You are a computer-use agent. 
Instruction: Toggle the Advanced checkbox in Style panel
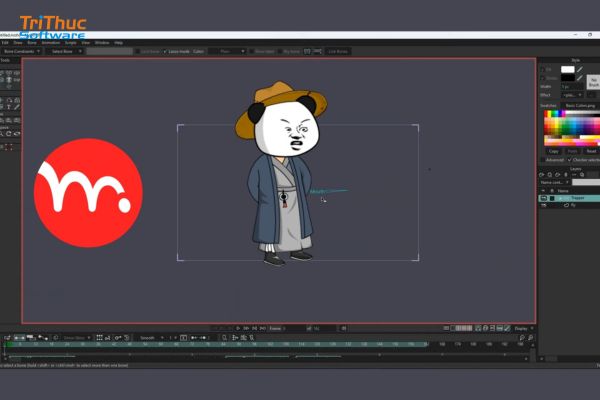click(x=543, y=159)
